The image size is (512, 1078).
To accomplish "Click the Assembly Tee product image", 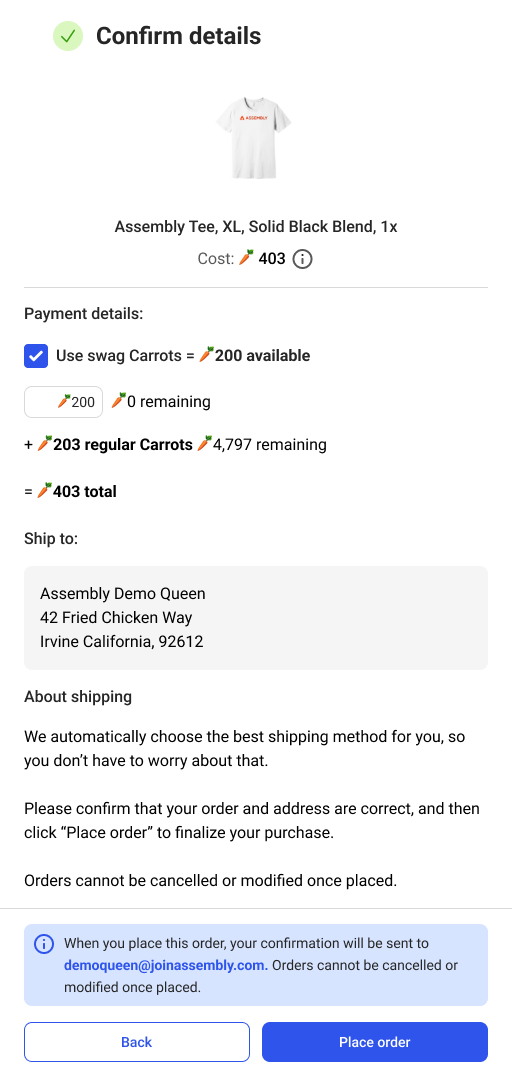I will pos(254,137).
